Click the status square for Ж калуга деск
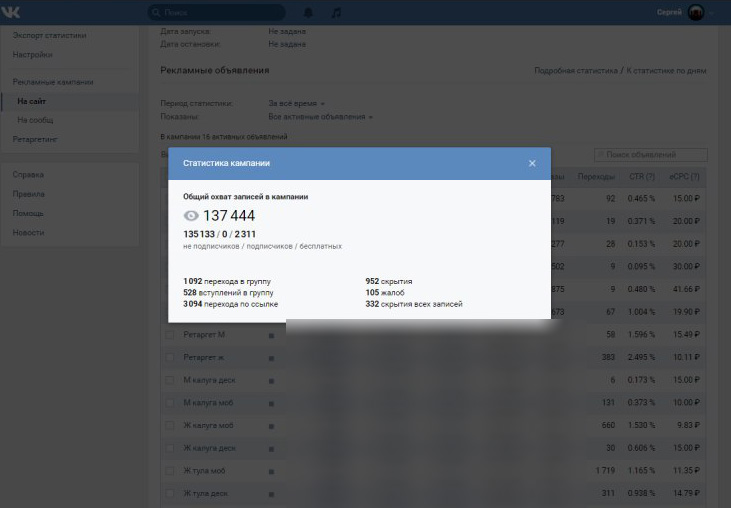The width and height of the screenshot is (731, 508). point(271,449)
